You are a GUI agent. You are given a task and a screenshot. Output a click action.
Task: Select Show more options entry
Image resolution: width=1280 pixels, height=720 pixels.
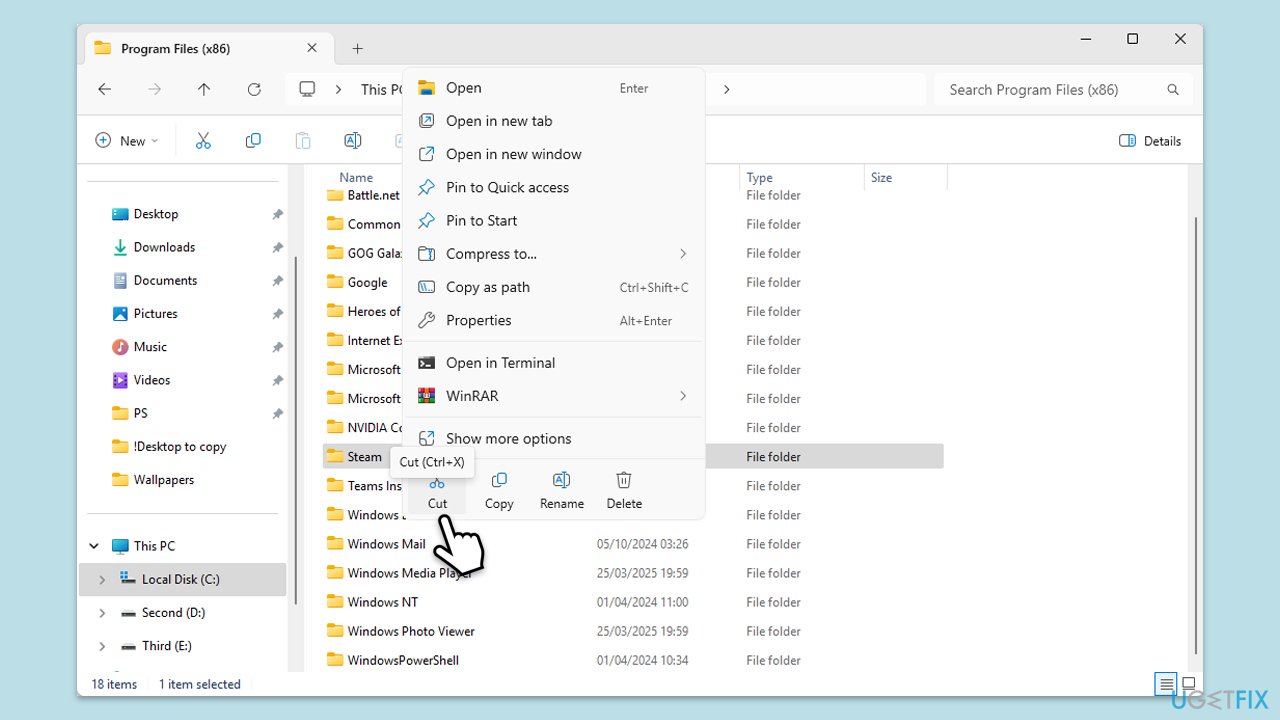click(508, 439)
